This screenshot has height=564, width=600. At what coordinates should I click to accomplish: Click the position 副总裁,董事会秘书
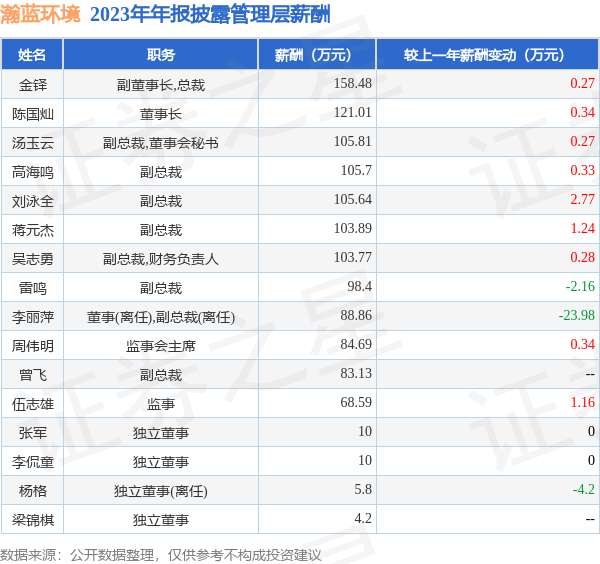pos(161,143)
